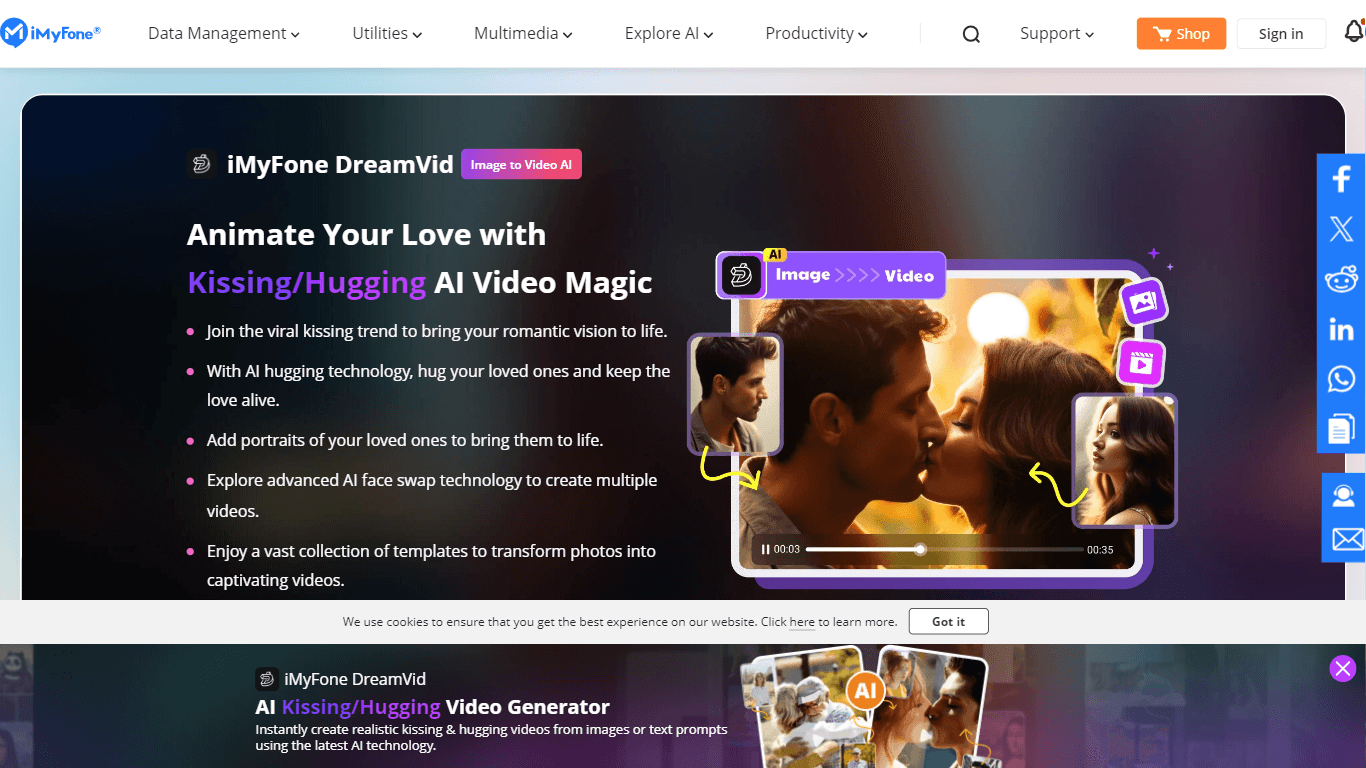Click the email envelope sidebar icon
Viewport: 1366px width, 768px height.
(x=1347, y=540)
